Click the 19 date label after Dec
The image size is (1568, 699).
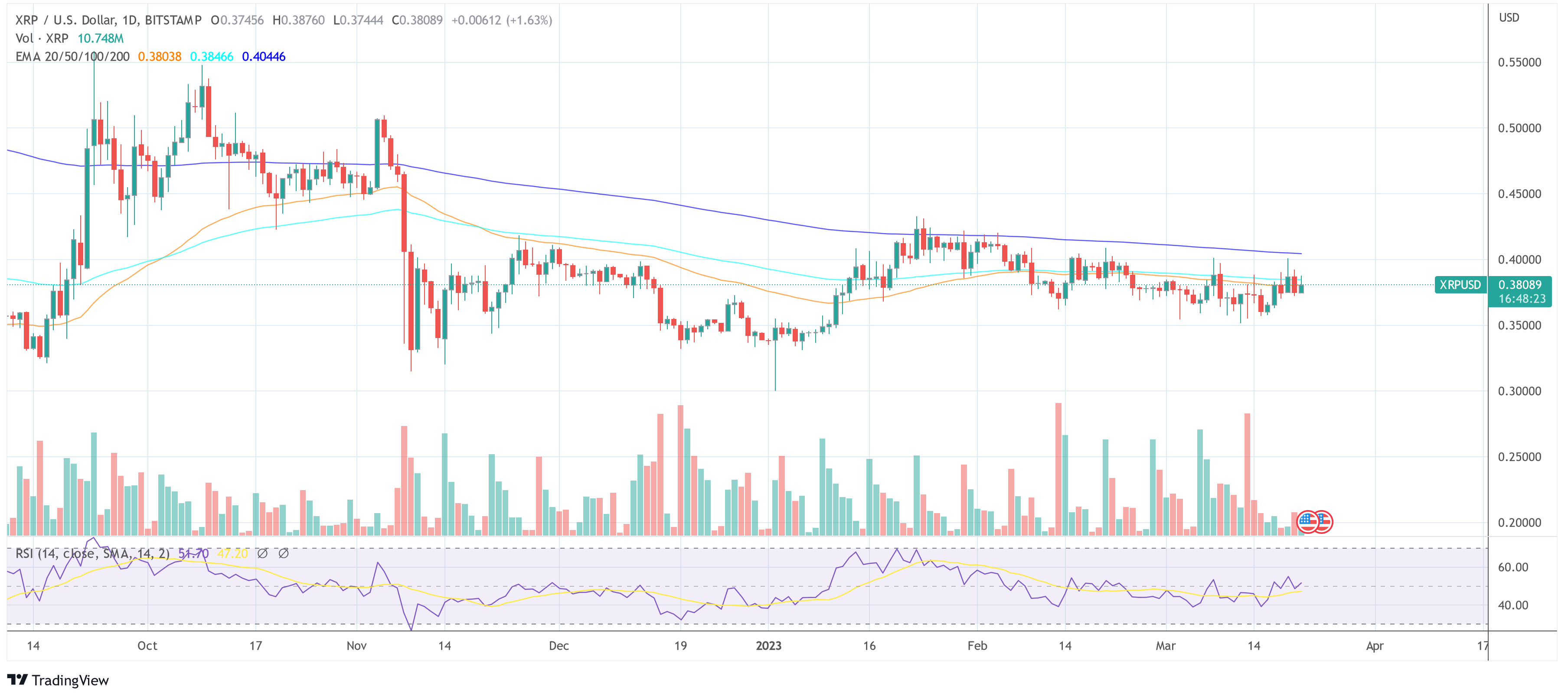pyautogui.click(x=680, y=645)
